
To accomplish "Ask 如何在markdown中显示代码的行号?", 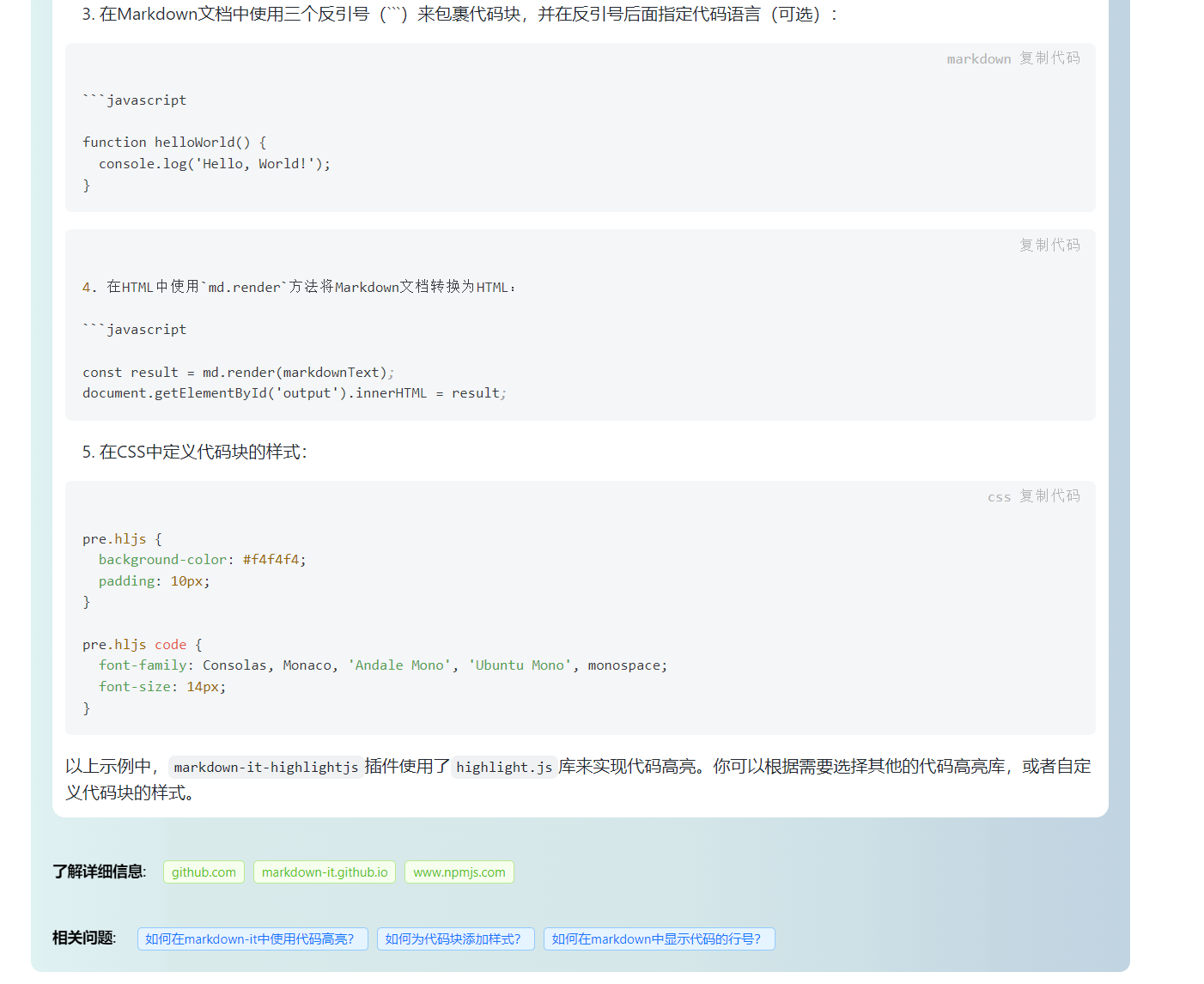I will point(658,938).
